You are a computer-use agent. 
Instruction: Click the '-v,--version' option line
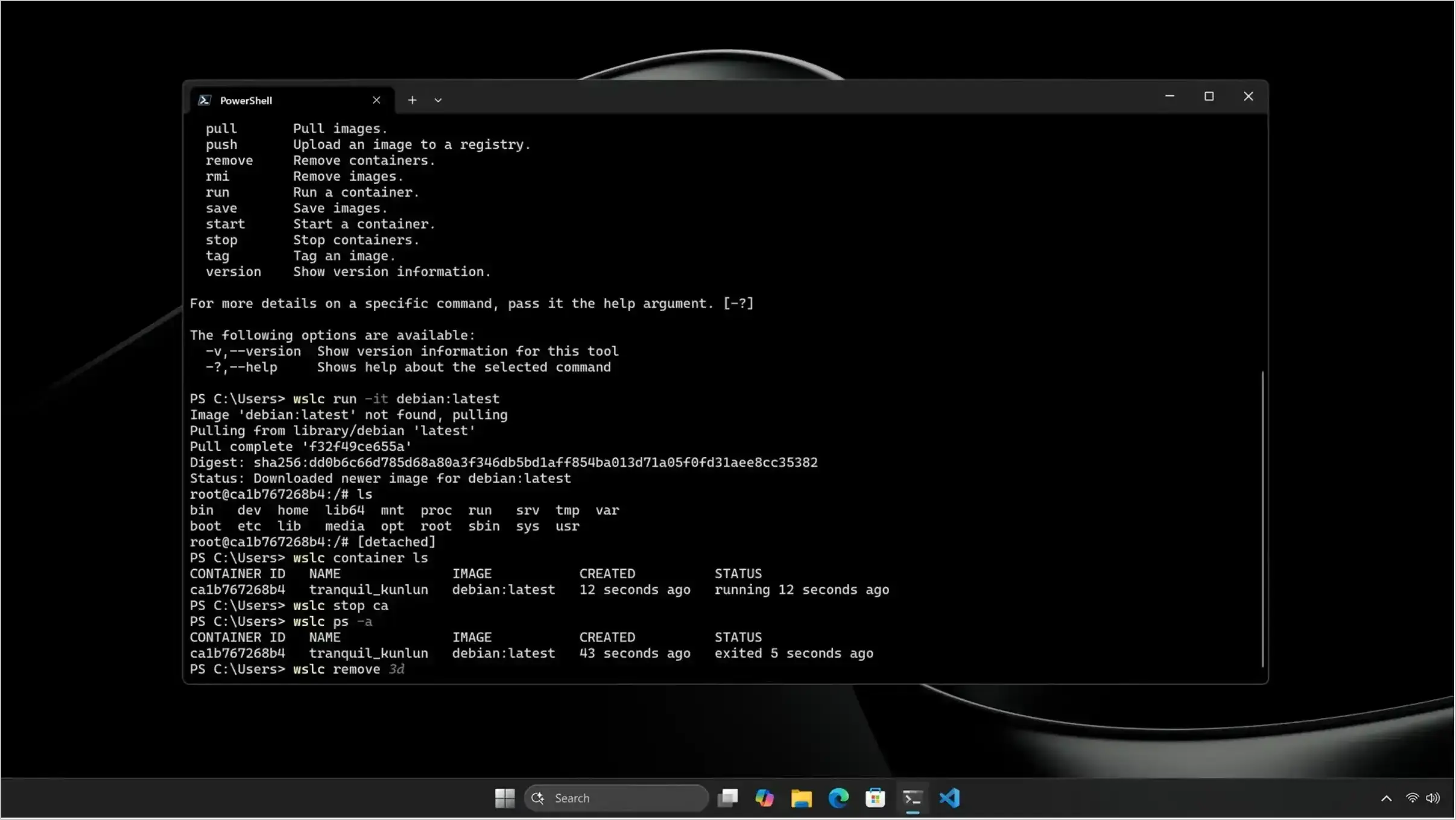tap(412, 352)
